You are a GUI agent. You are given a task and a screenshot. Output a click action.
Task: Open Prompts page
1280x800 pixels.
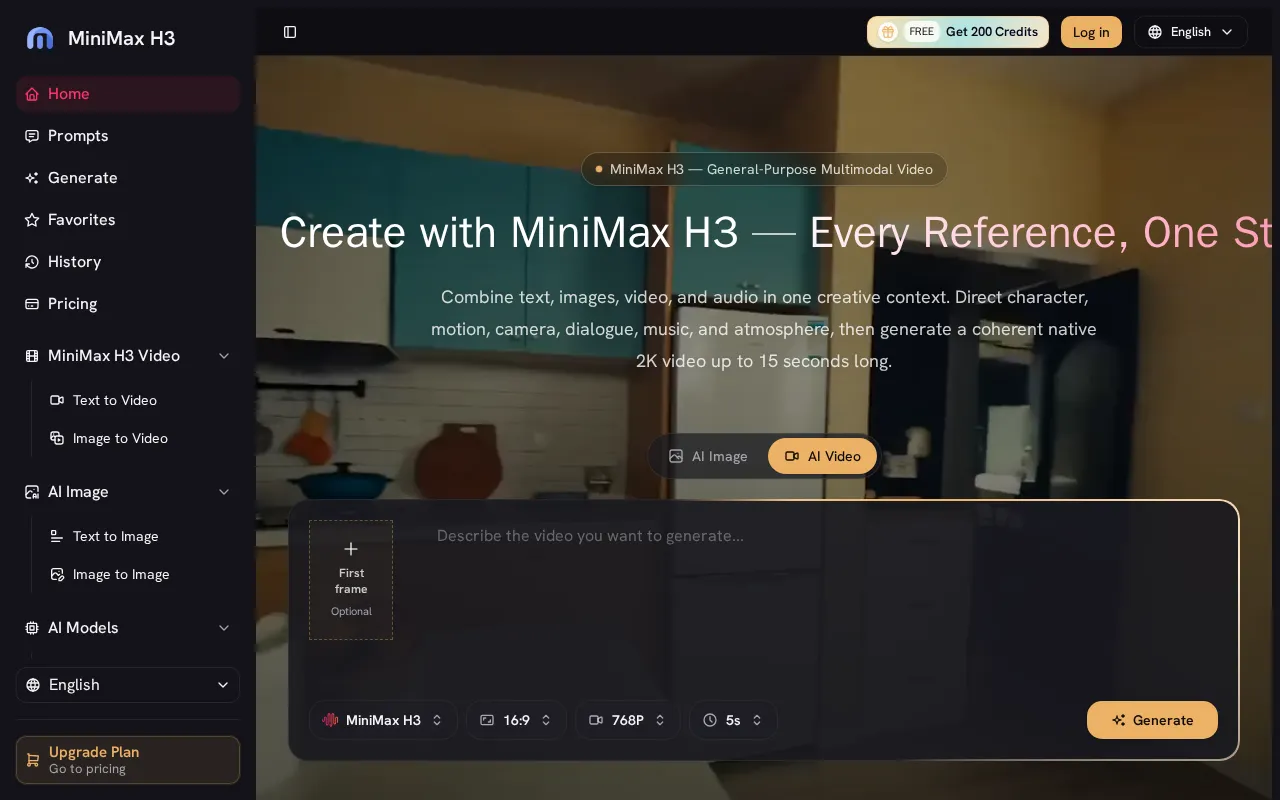point(128,136)
